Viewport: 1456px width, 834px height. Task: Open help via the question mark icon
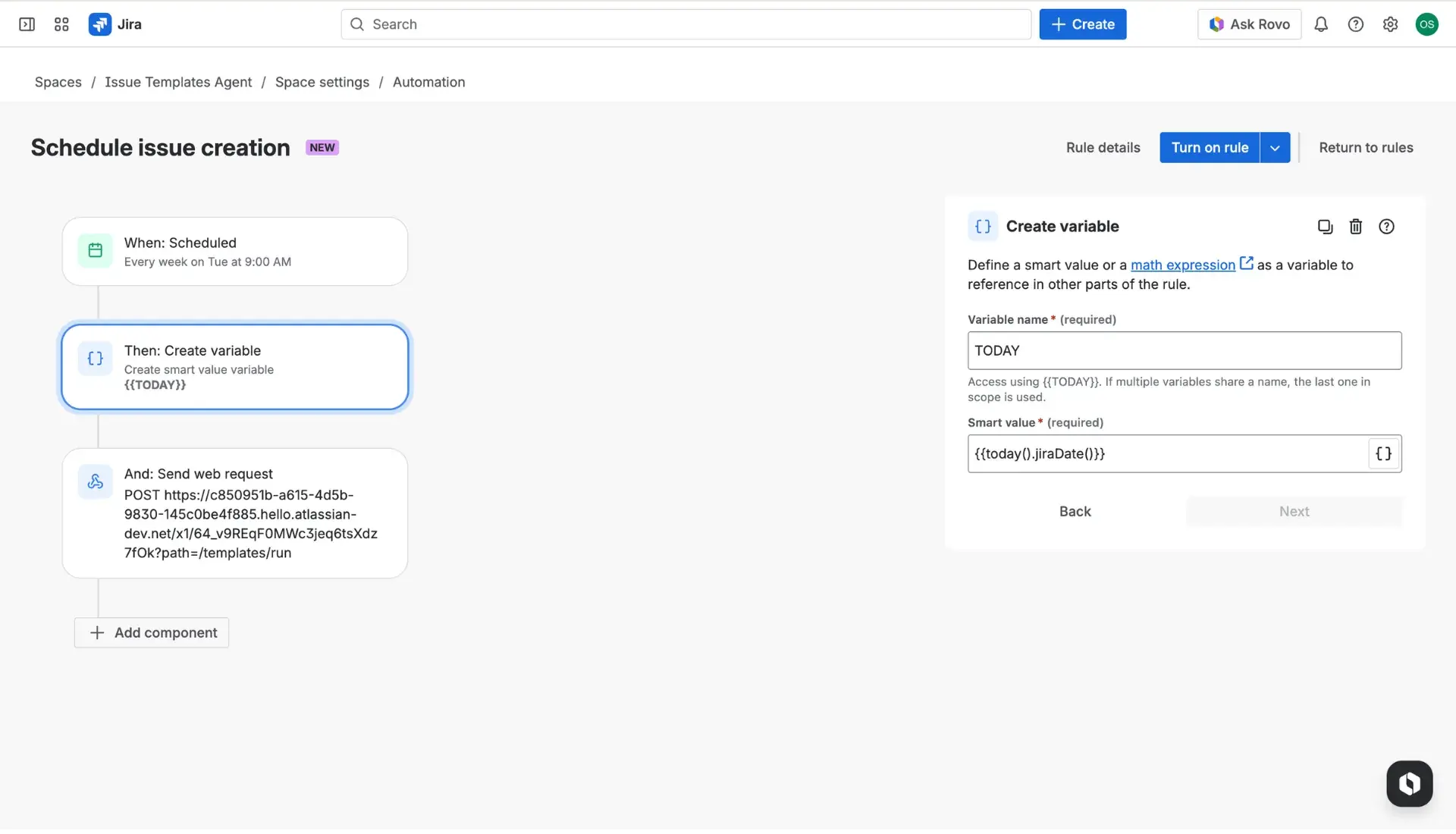pos(1387,226)
